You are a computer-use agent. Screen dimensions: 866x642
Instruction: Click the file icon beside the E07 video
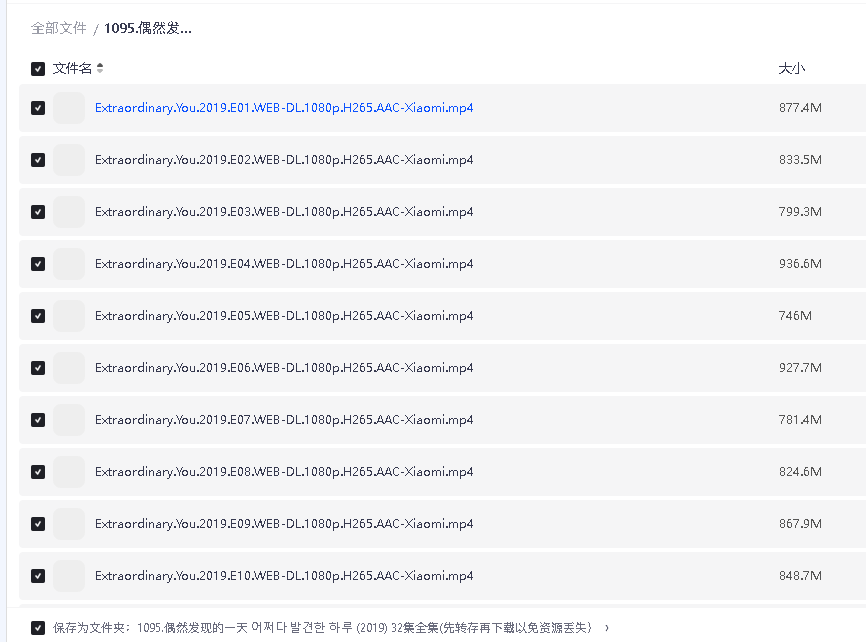pyautogui.click(x=69, y=420)
